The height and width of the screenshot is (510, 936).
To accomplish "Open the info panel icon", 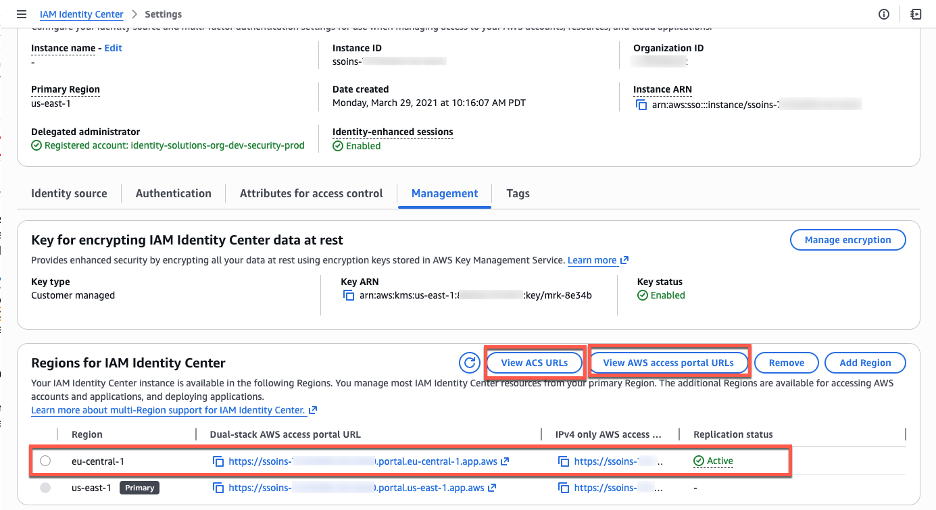I will tap(883, 14).
